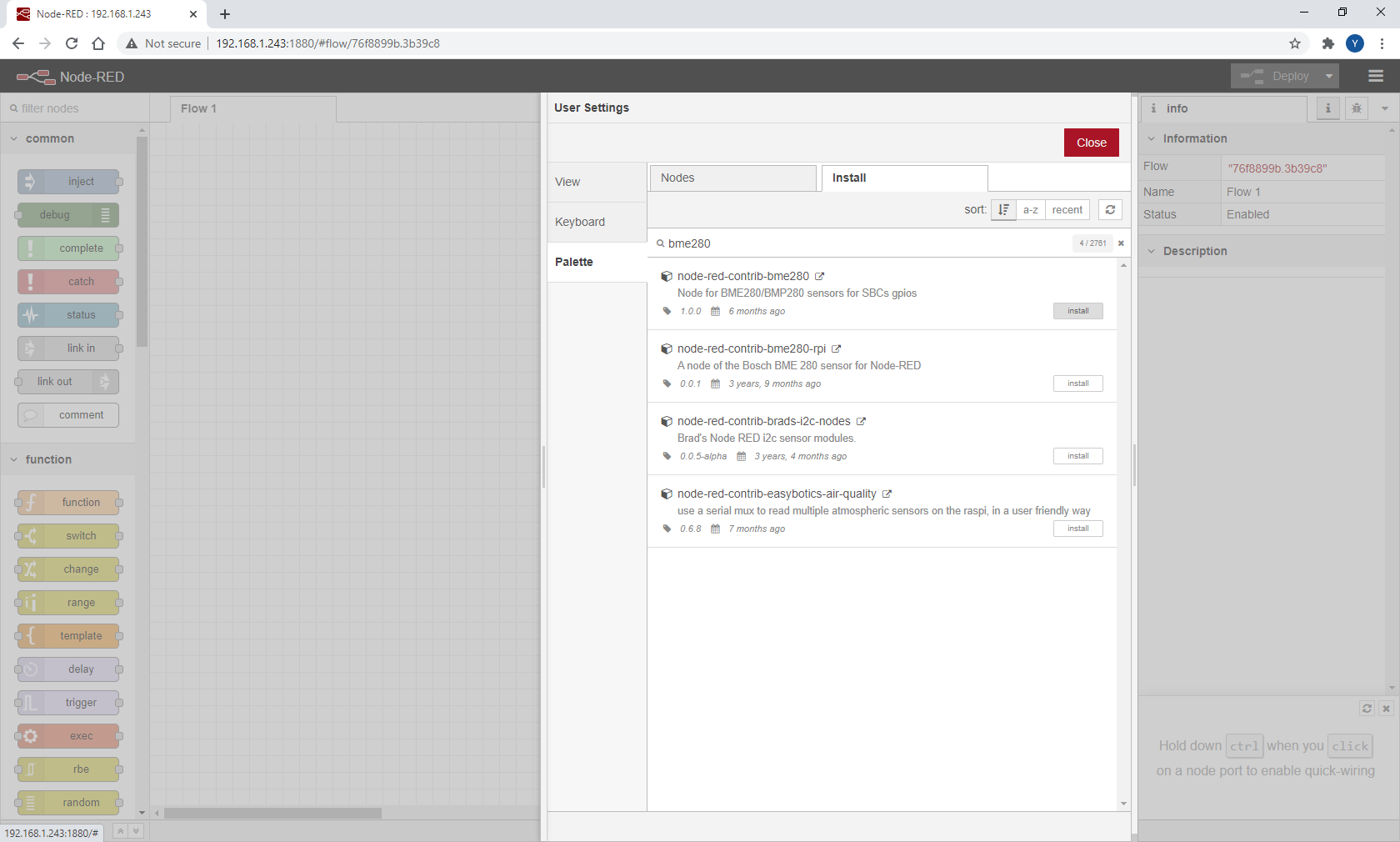Click the filter nodes search box

pyautogui.click(x=75, y=108)
